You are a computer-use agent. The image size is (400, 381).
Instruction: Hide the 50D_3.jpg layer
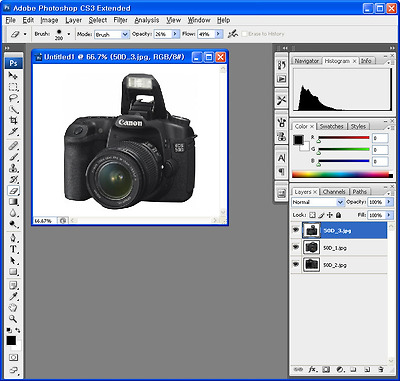[x=295, y=230]
